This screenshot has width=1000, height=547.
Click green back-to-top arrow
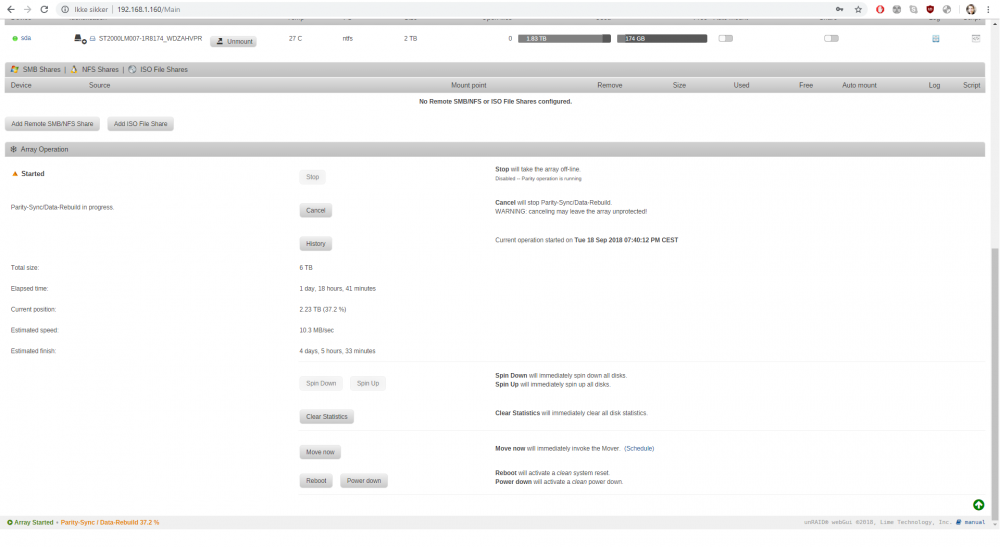978,505
